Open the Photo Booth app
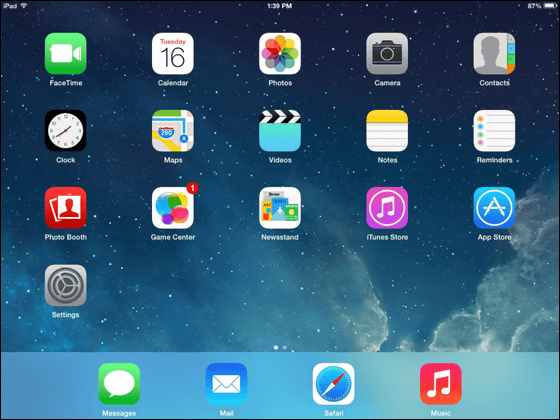Viewport: 560px width, 420px height. (66, 208)
